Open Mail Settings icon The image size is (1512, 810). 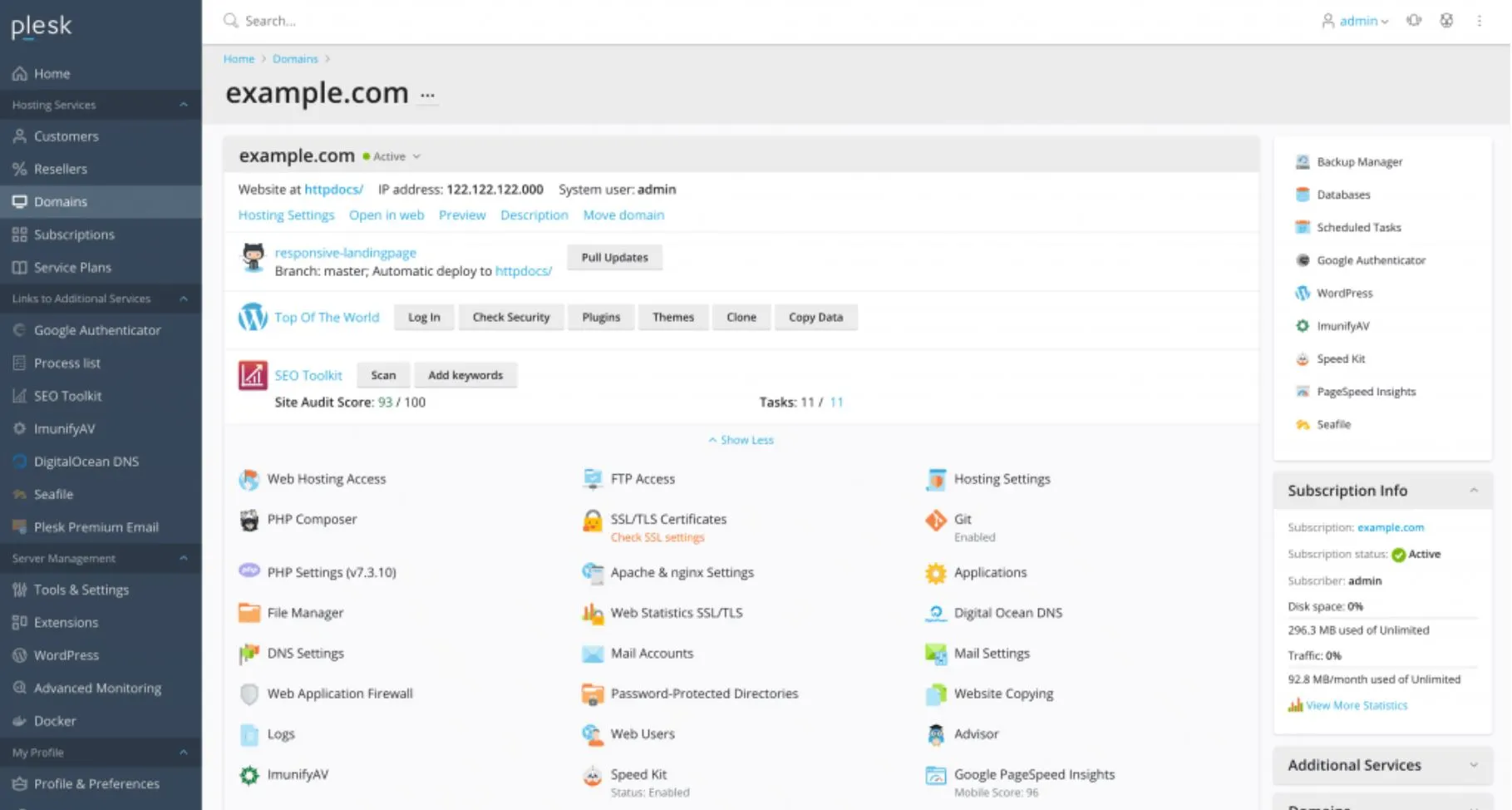pyautogui.click(x=935, y=654)
